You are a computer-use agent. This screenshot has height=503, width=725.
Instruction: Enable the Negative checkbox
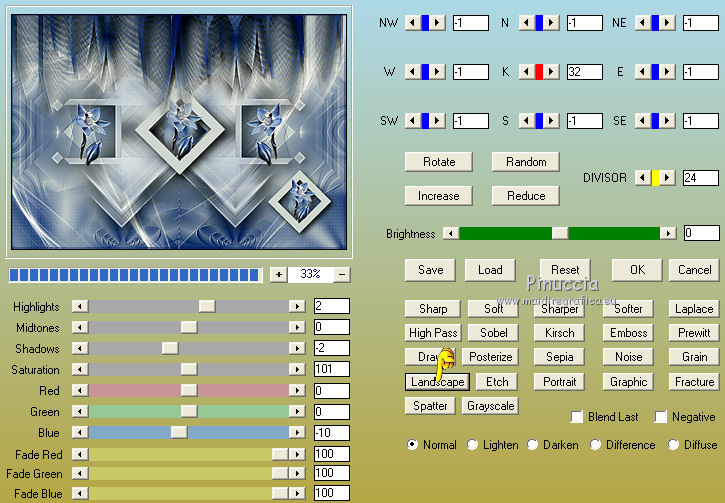point(661,417)
